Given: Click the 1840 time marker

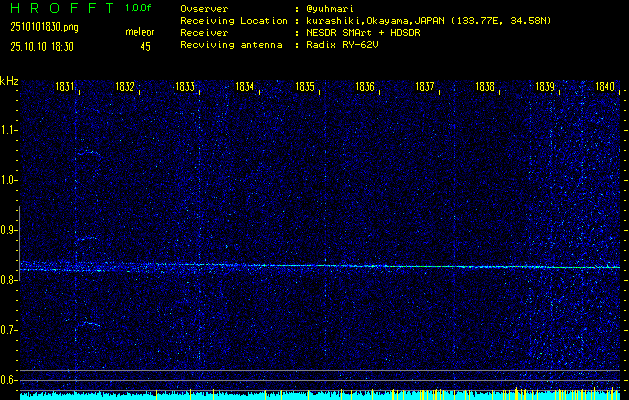Looking at the screenshot, I should click(604, 87).
